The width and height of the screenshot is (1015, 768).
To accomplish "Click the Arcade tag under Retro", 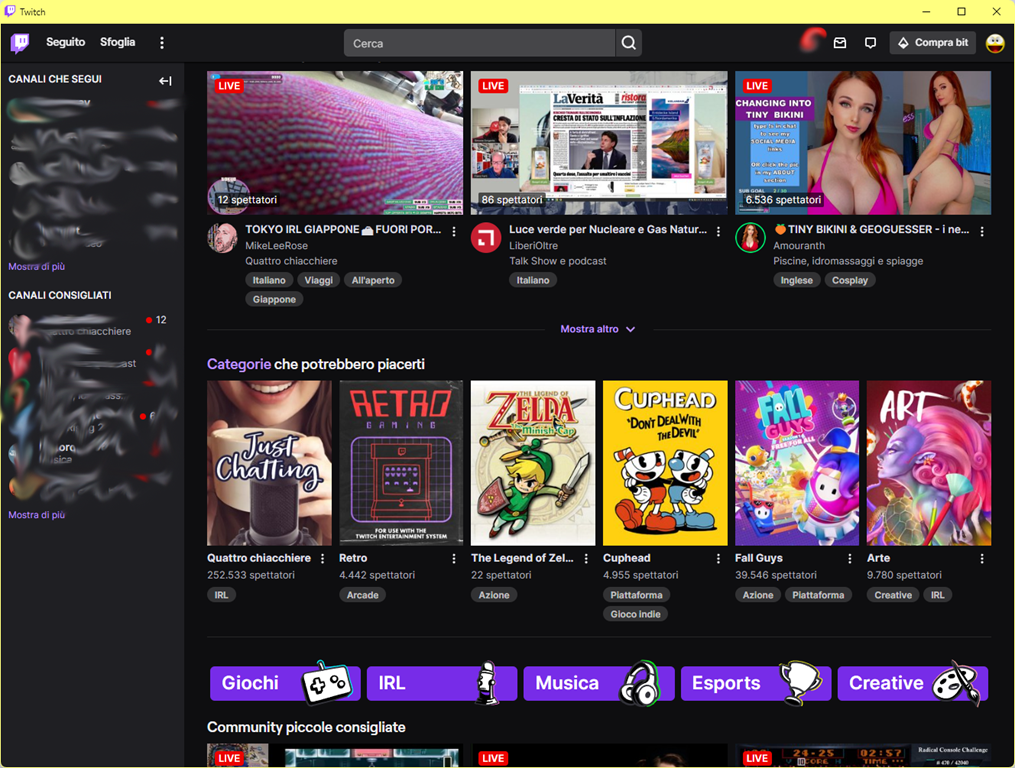I will click(362, 595).
